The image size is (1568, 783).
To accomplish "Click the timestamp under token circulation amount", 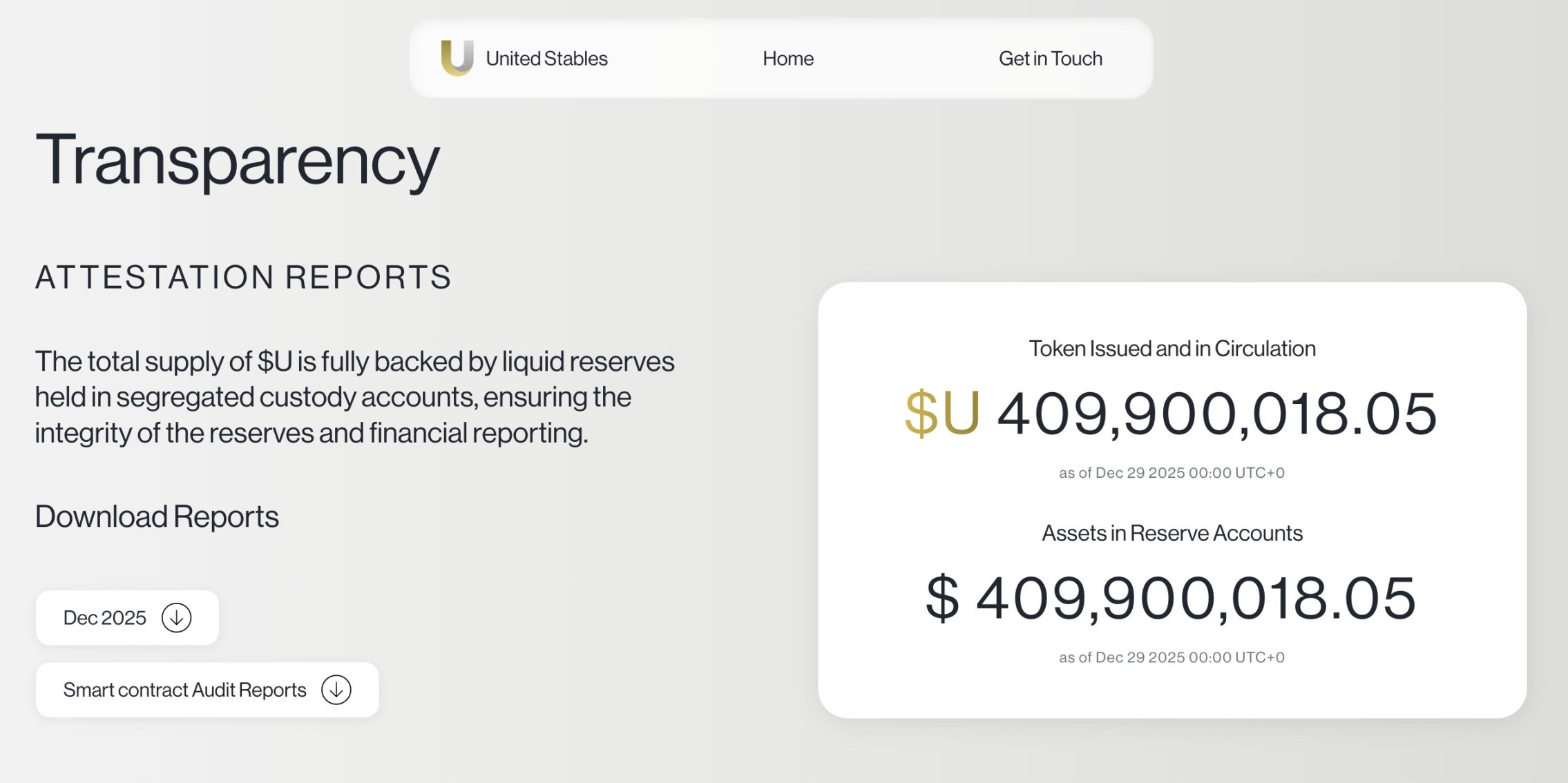I will (x=1172, y=473).
